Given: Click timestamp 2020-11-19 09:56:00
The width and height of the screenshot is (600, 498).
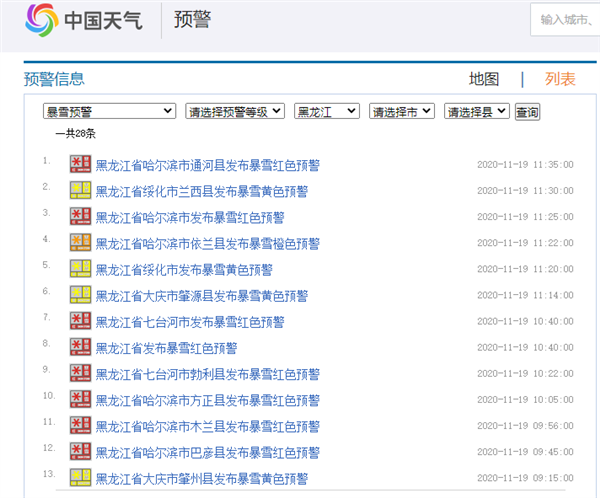Looking at the screenshot, I should tap(525, 426).
